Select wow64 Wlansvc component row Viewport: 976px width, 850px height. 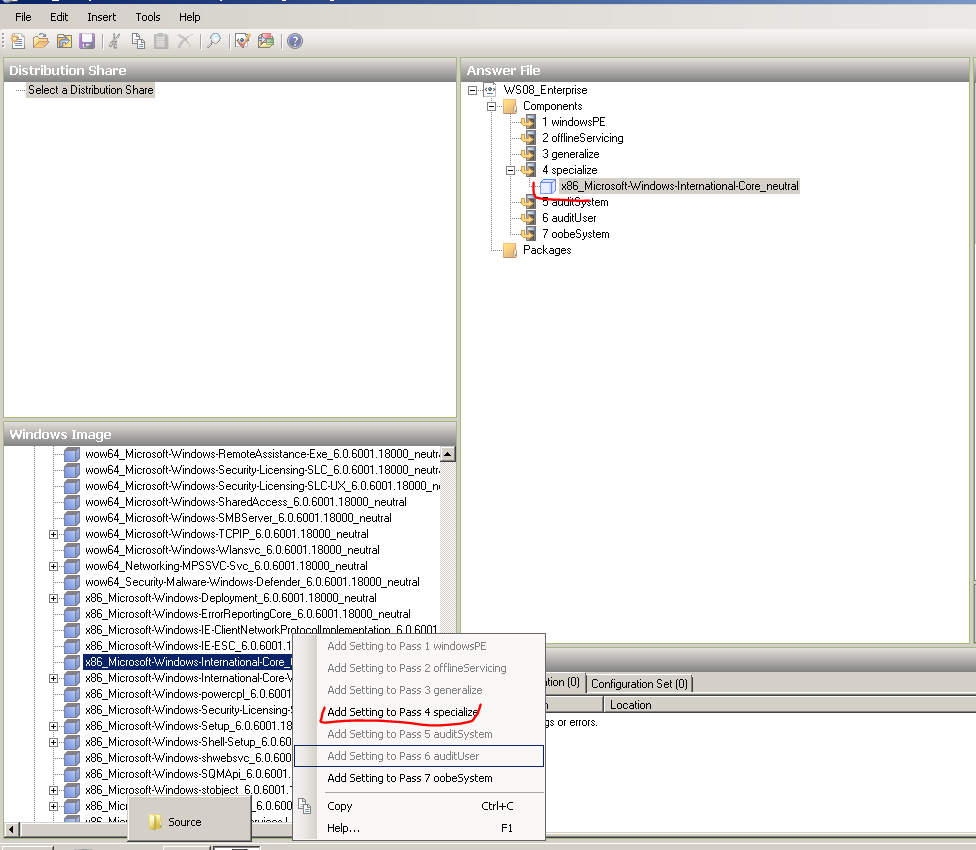[232, 550]
